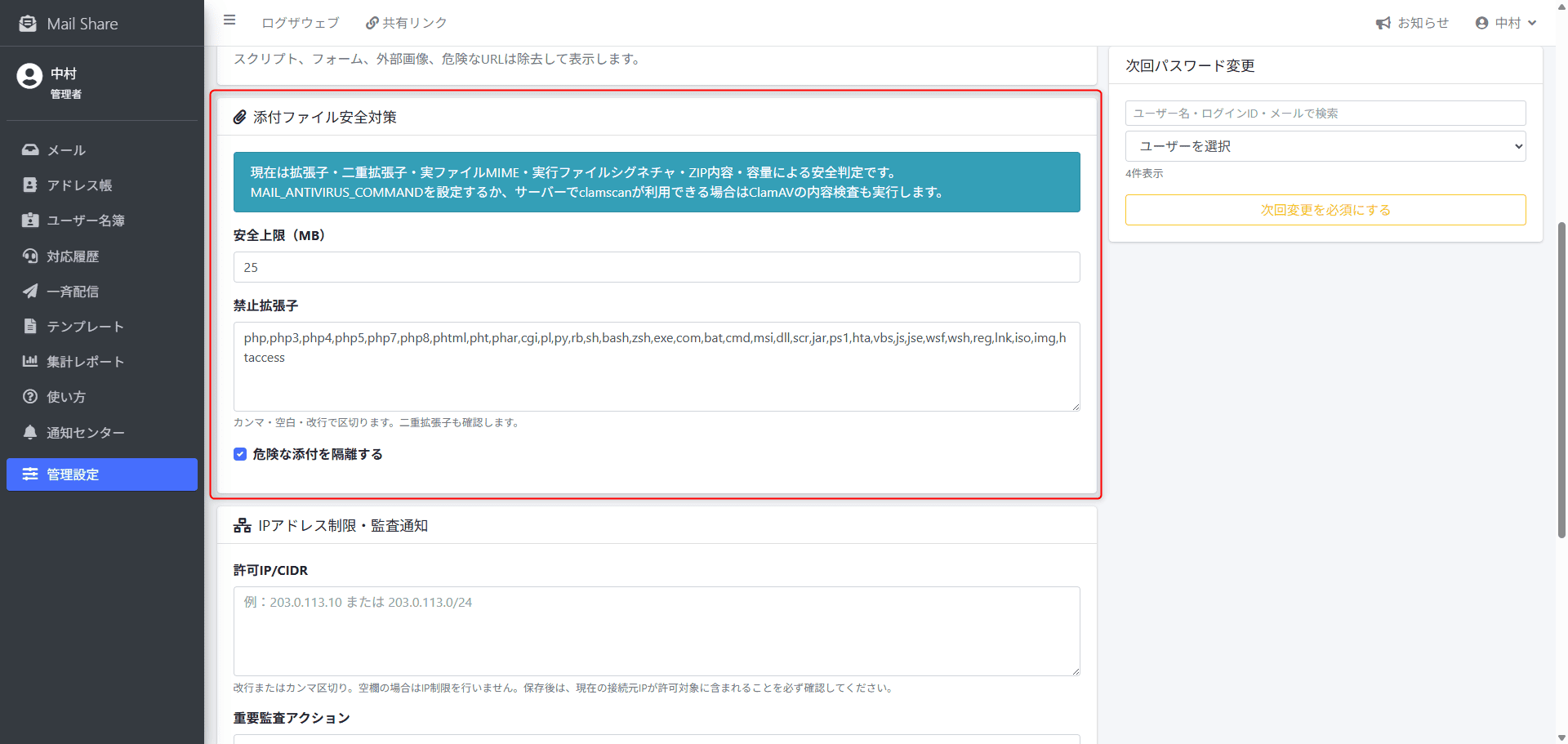Focus the 安全上限（MB） field
Viewport: 1568px width, 744px height.
(x=657, y=267)
